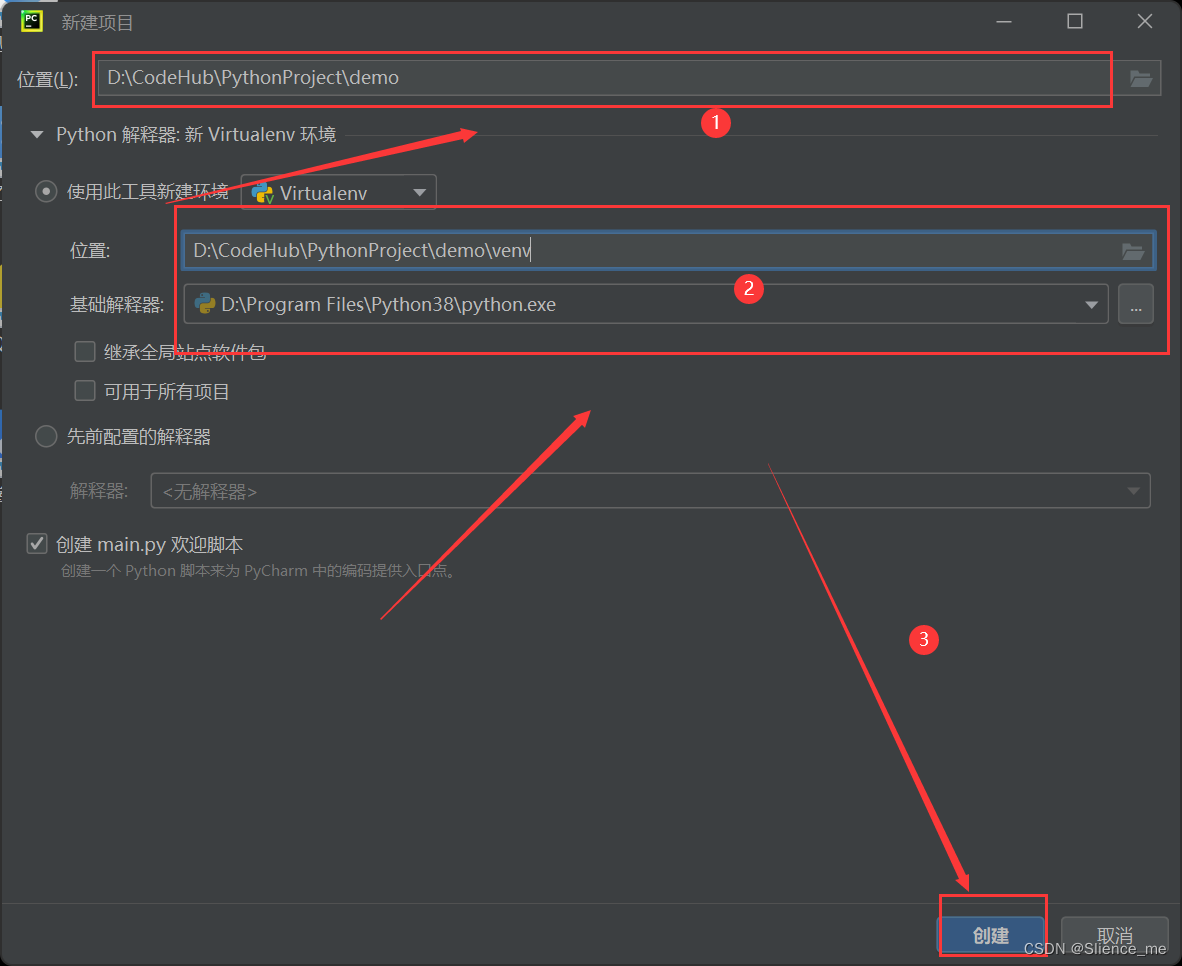Viewport: 1182px width, 966px height.
Task: Click venv location input field
Action: [x=668, y=251]
